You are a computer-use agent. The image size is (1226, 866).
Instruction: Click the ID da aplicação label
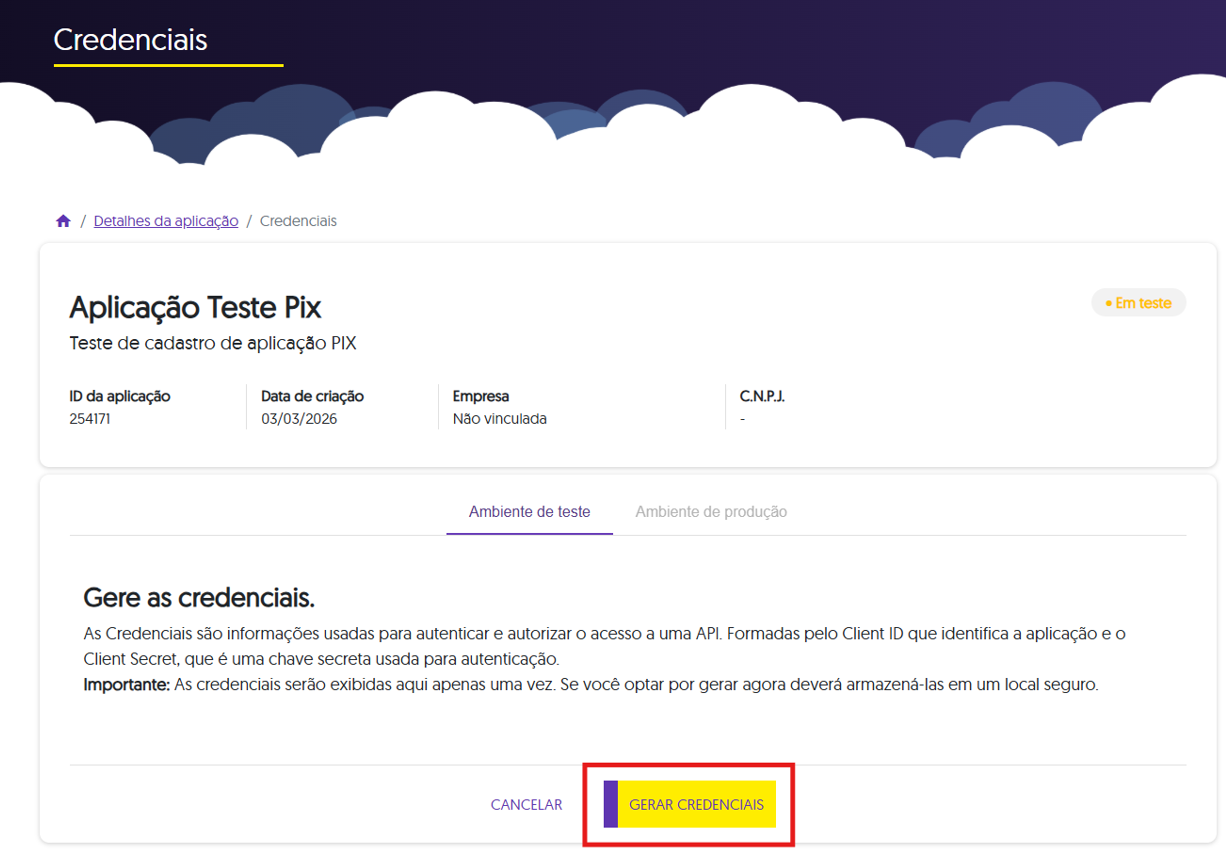click(x=120, y=396)
